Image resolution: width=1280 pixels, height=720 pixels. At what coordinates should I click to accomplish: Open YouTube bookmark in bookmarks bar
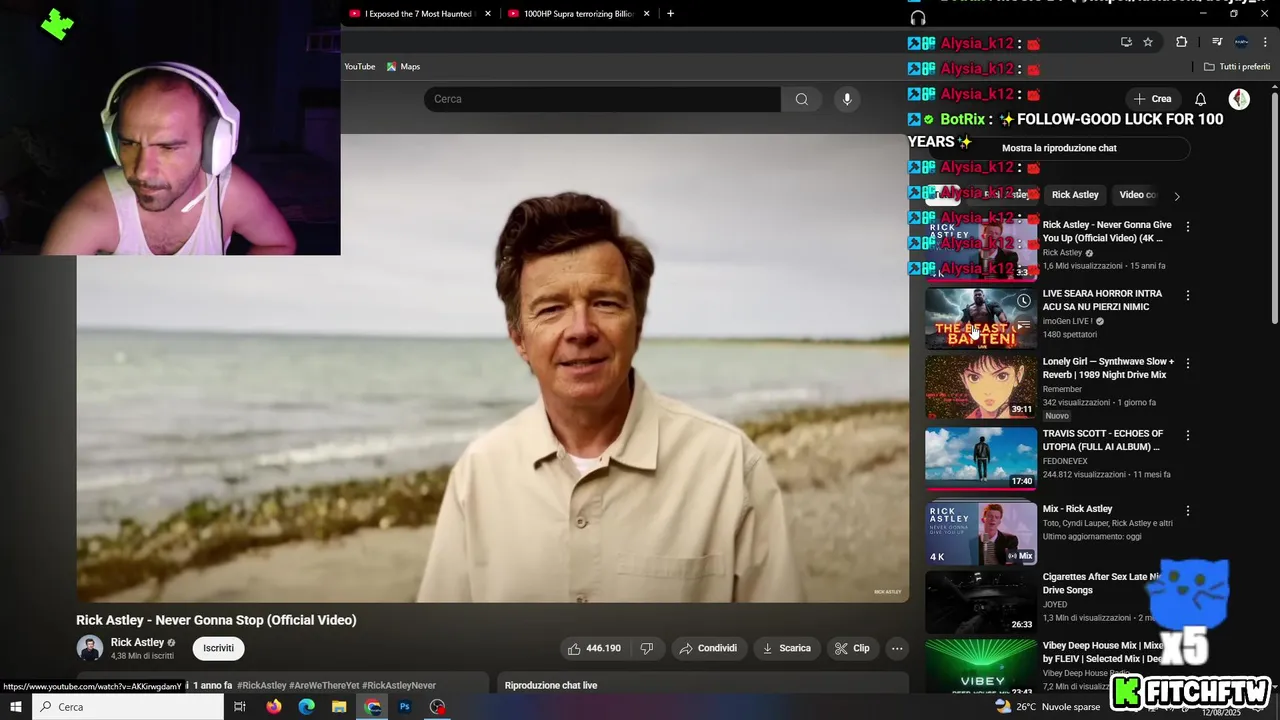[x=360, y=67]
